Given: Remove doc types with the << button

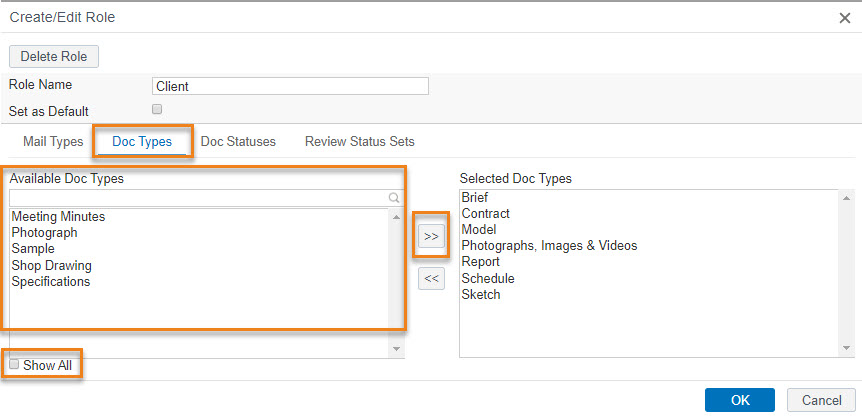Looking at the screenshot, I should click(431, 279).
